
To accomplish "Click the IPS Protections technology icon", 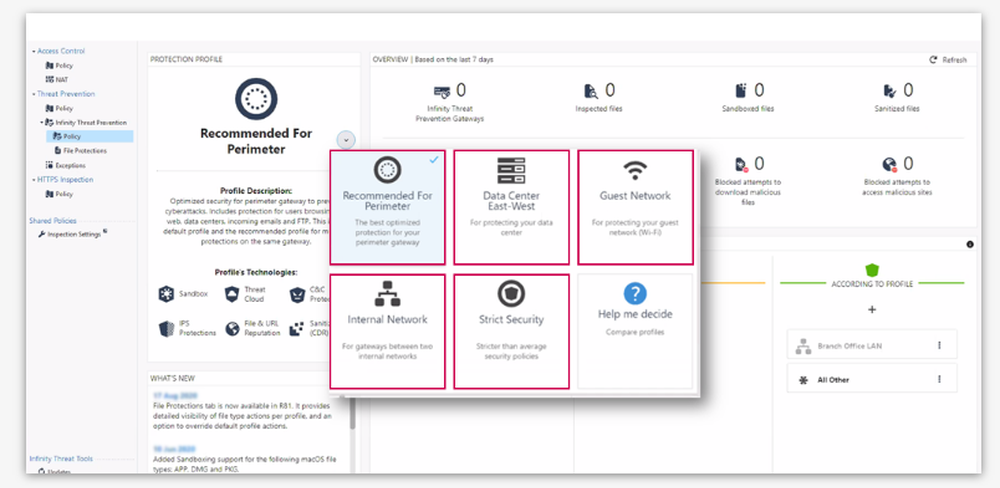I will point(166,329).
